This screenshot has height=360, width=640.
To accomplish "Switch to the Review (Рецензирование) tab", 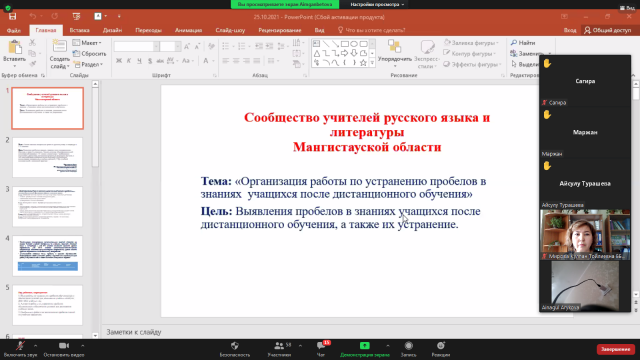I will (x=280, y=30).
